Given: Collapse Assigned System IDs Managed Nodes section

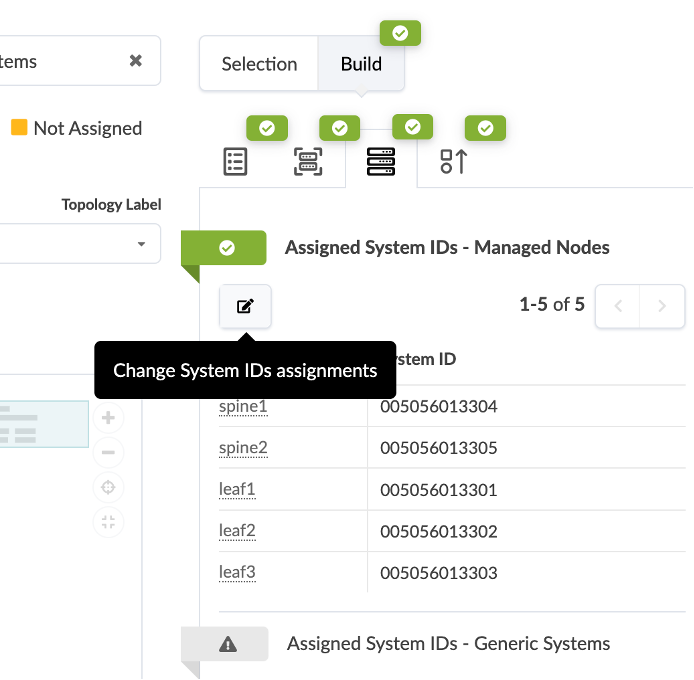Looking at the screenshot, I should click(226, 248).
